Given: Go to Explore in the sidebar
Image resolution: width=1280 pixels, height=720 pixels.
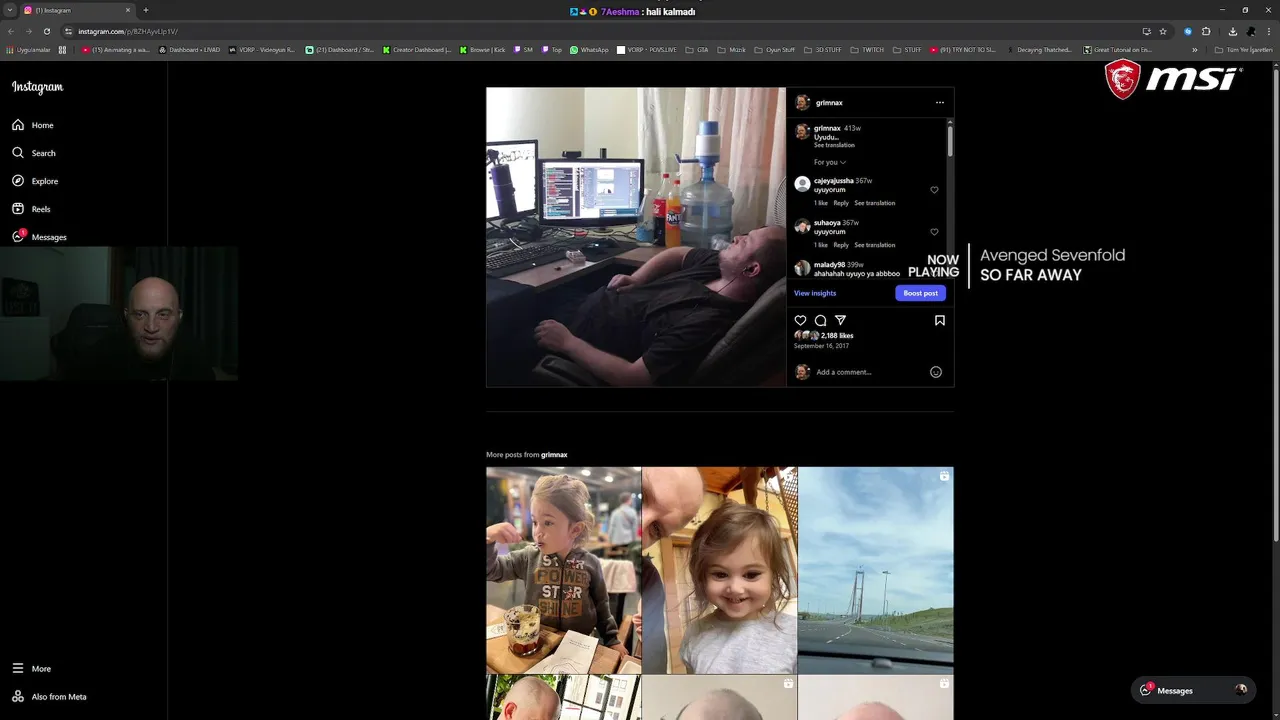Looking at the screenshot, I should coord(35,181).
